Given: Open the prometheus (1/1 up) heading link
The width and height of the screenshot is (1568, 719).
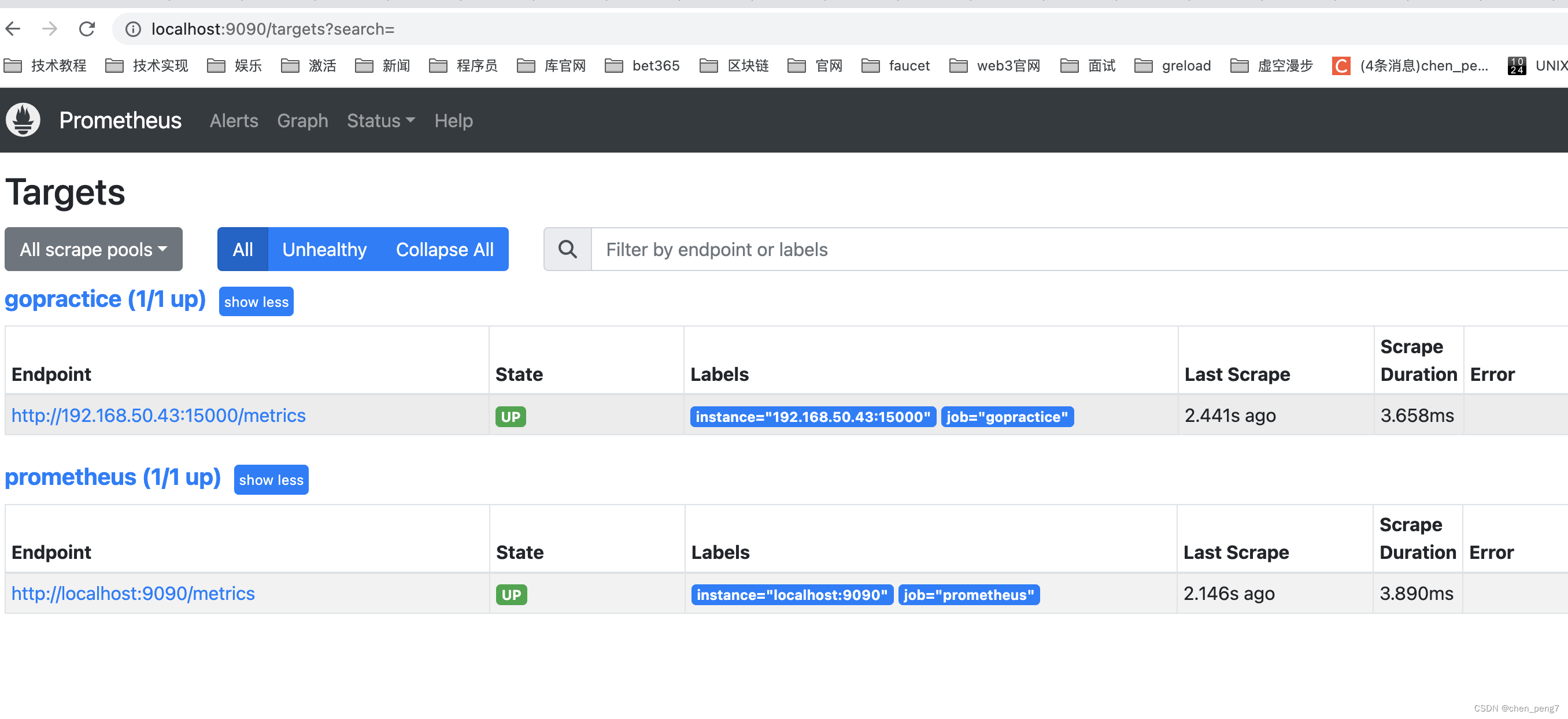Looking at the screenshot, I should [x=113, y=477].
